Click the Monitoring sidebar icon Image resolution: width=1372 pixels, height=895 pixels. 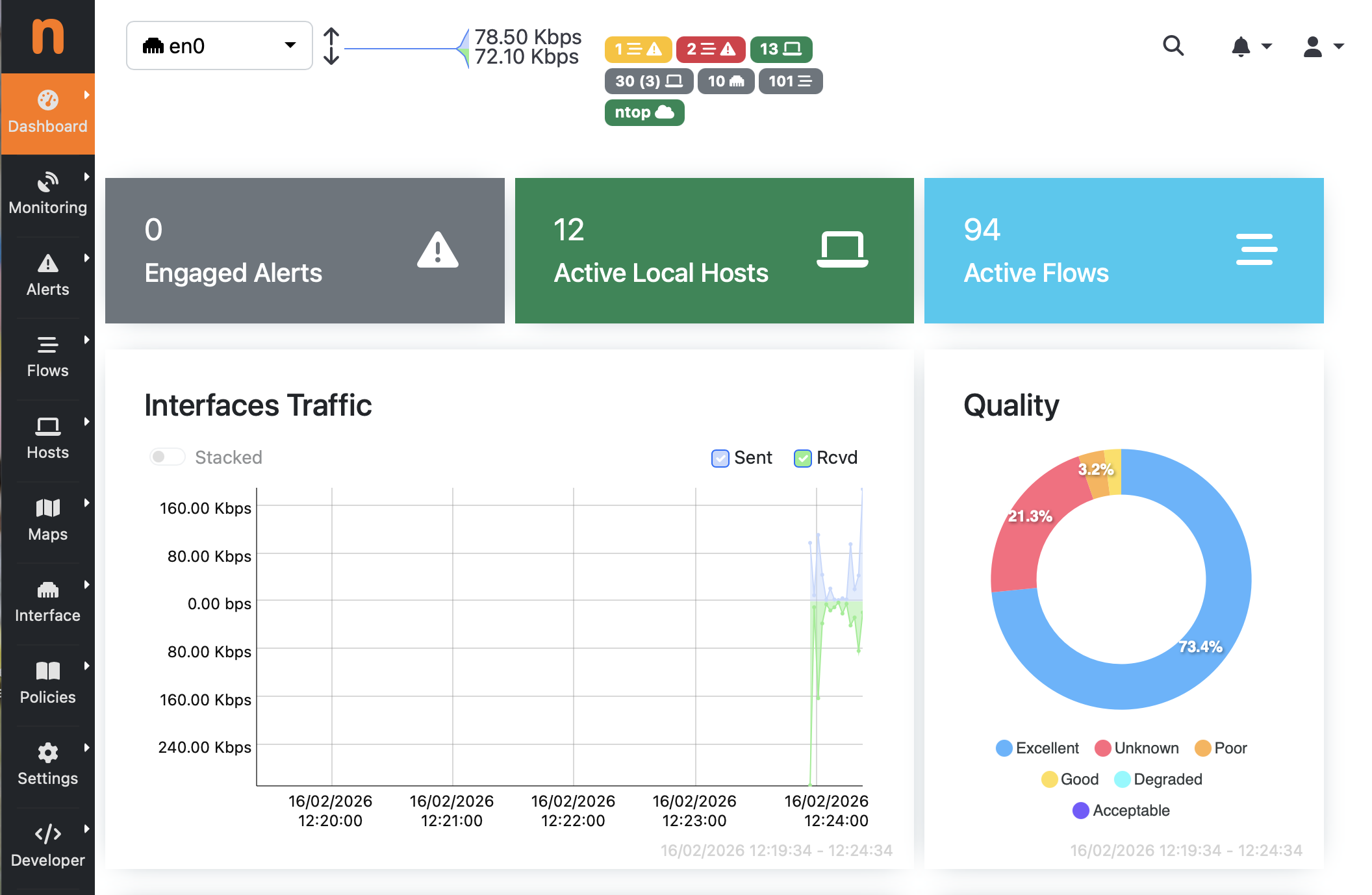(47, 183)
